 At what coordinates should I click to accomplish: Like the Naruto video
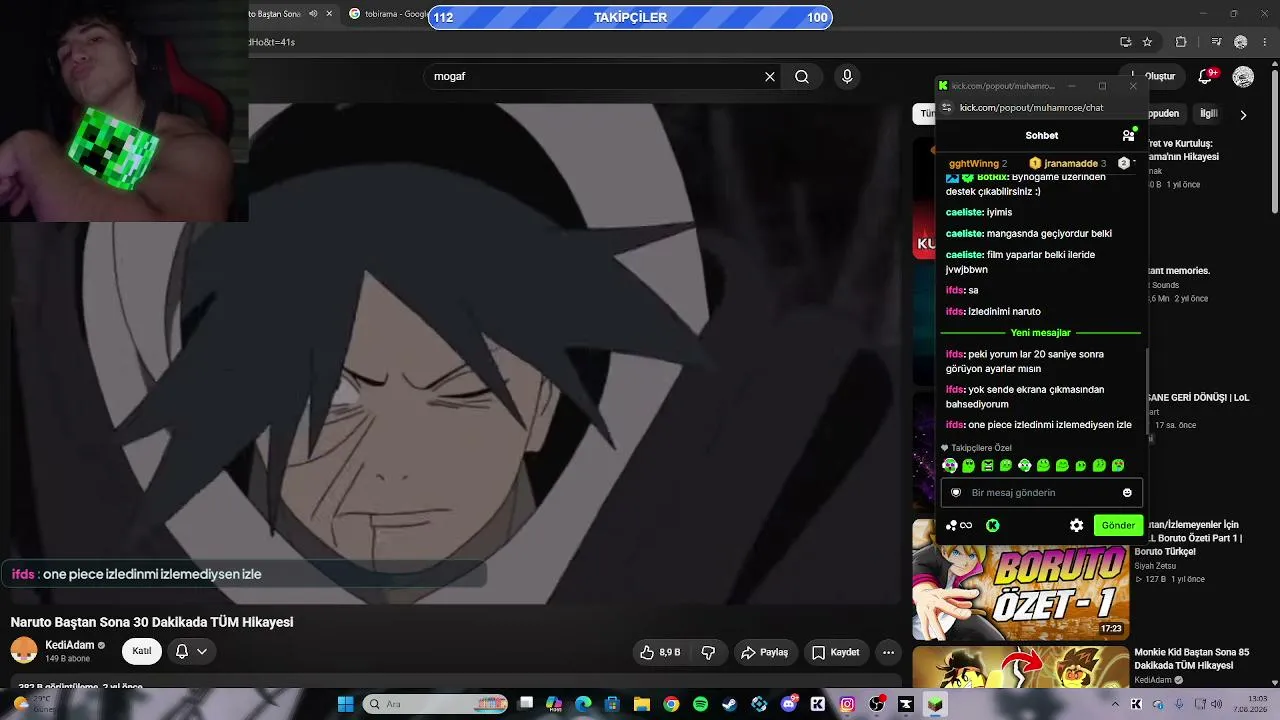click(x=661, y=652)
